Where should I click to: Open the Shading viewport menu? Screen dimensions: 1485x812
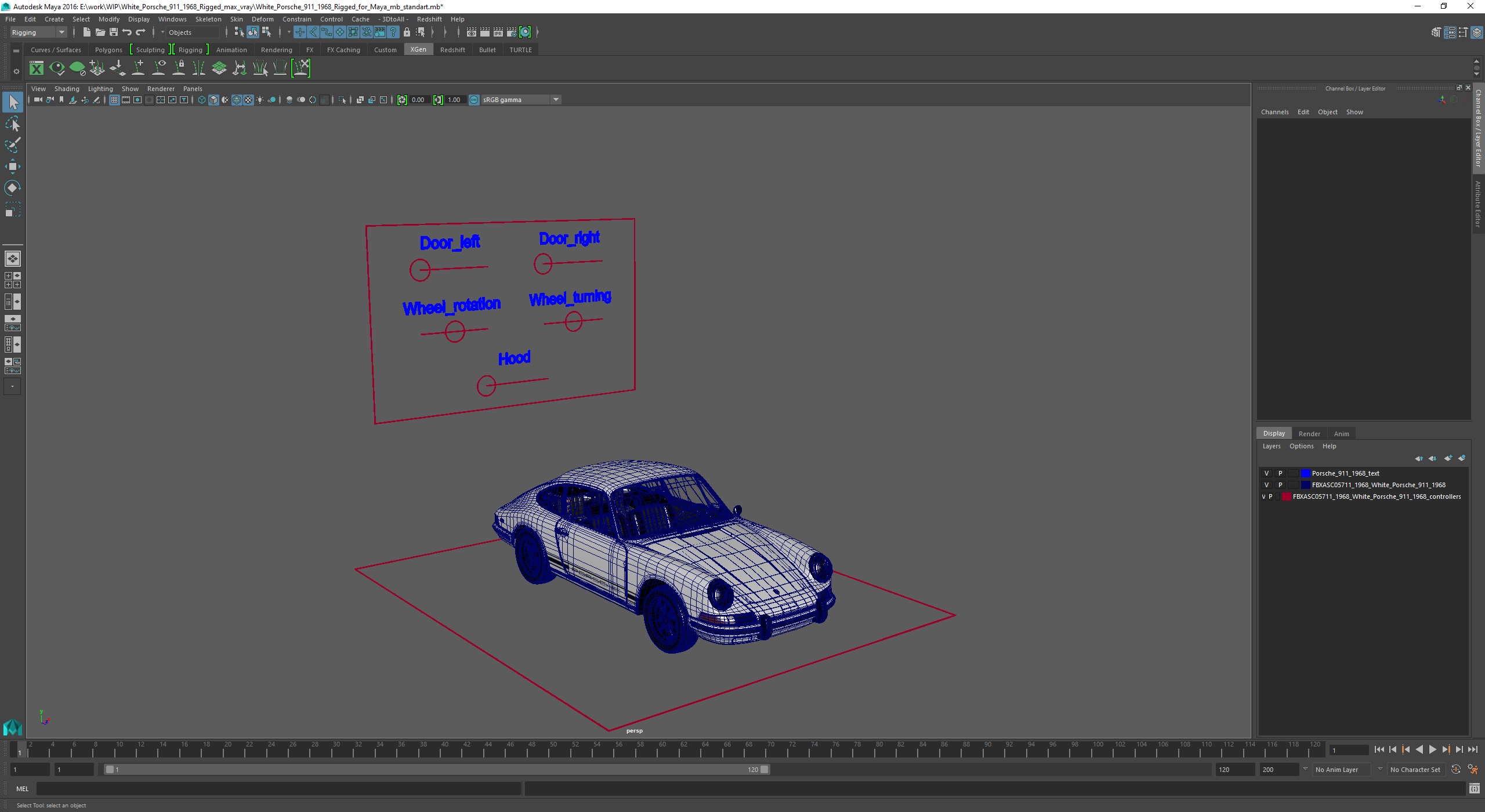[67, 89]
